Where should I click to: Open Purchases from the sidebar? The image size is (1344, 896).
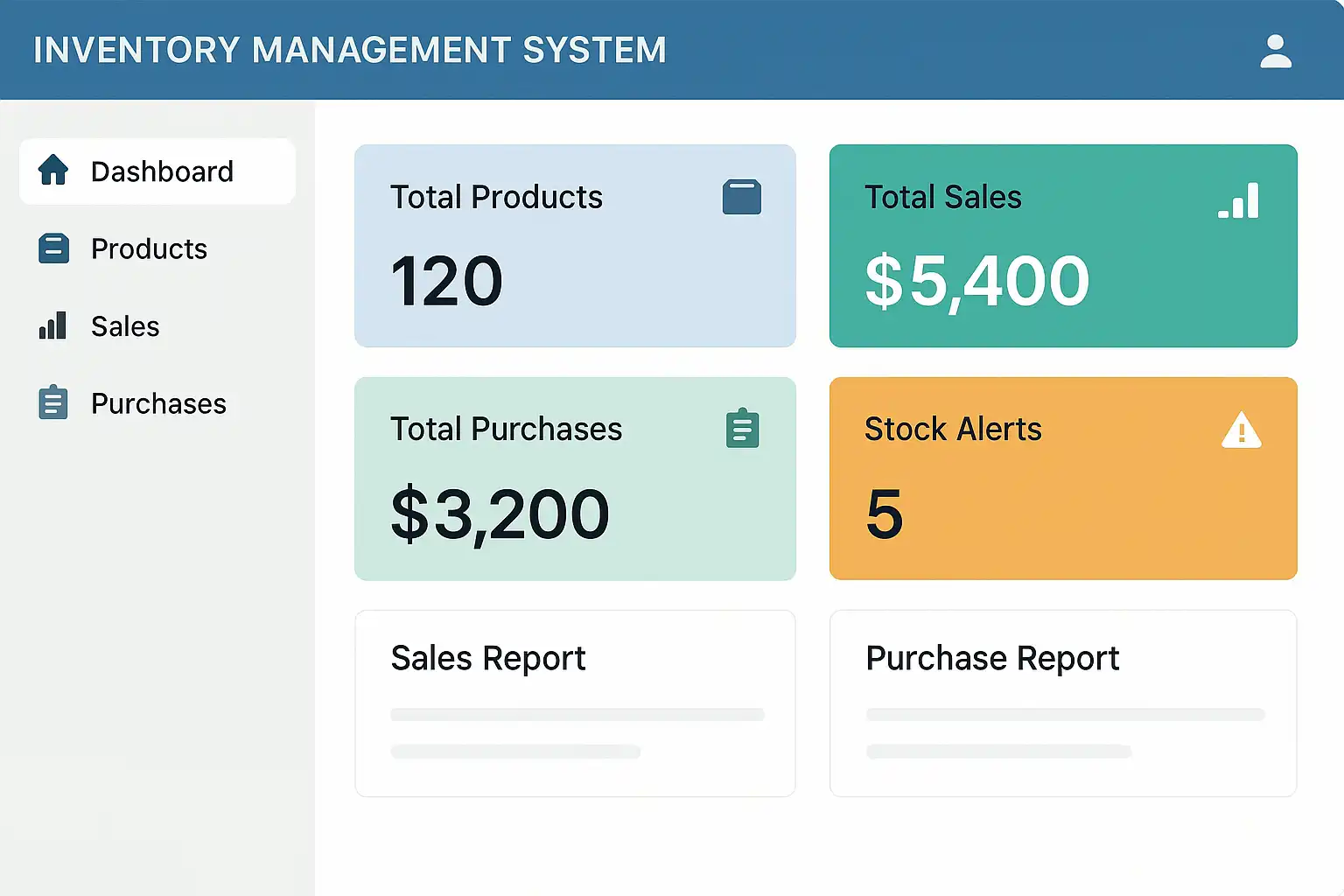(x=158, y=403)
